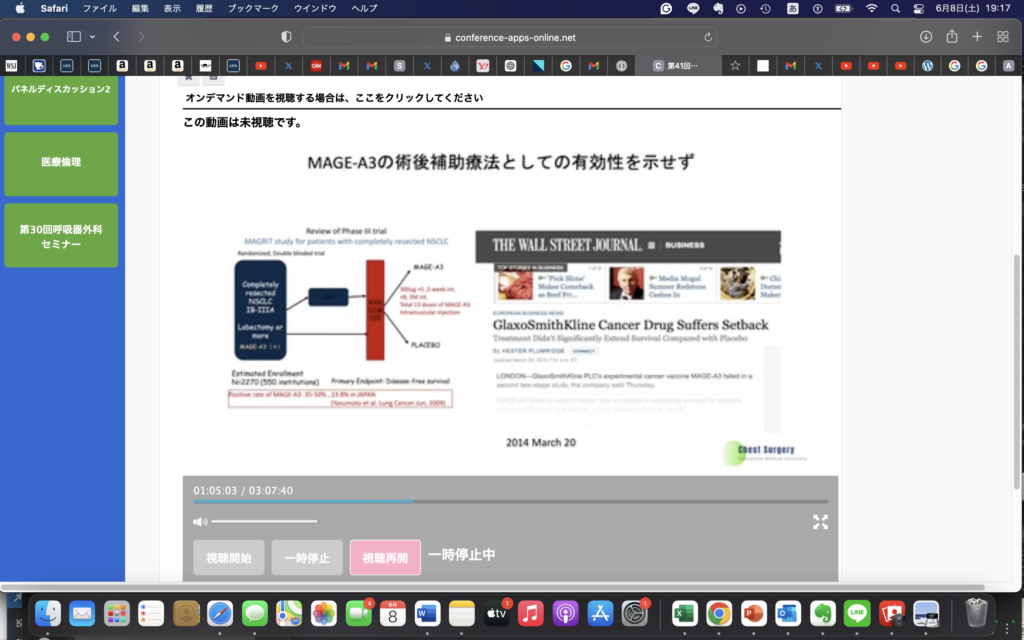This screenshot has height=640, width=1024.
Task: Reload the page in address bar
Action: click(709, 37)
